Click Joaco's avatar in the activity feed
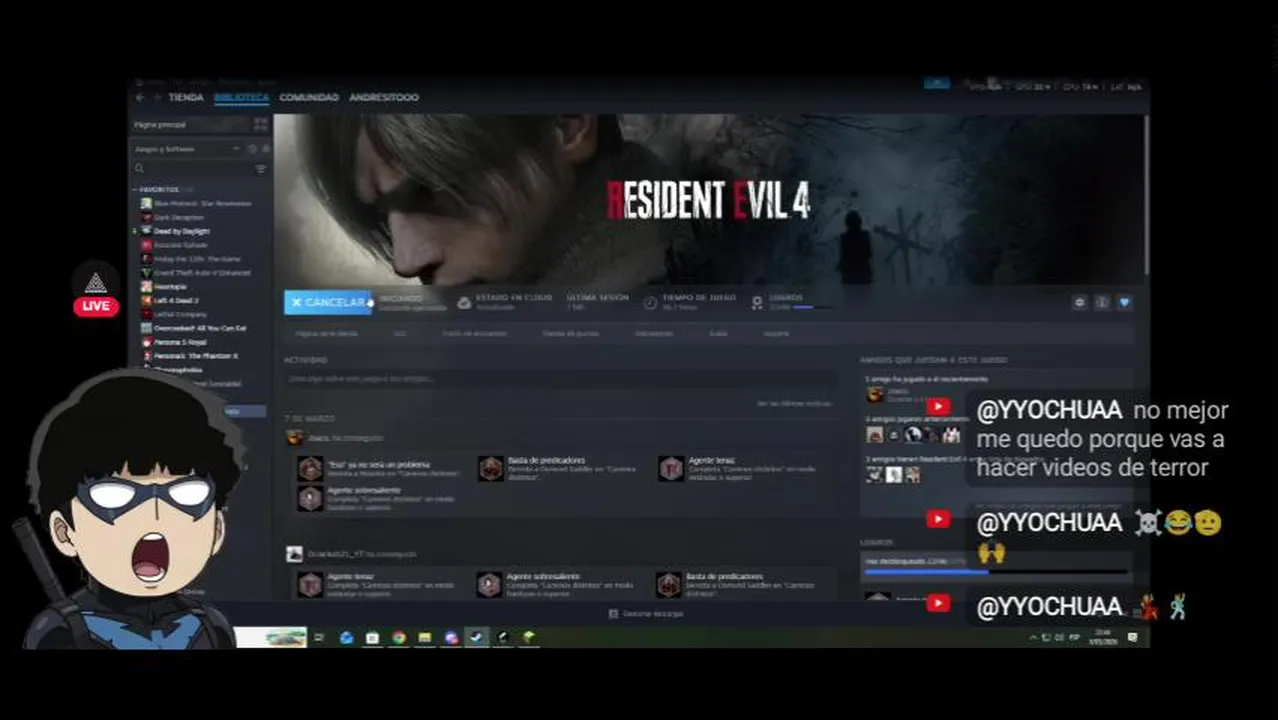This screenshot has width=1278, height=720. coord(294,437)
